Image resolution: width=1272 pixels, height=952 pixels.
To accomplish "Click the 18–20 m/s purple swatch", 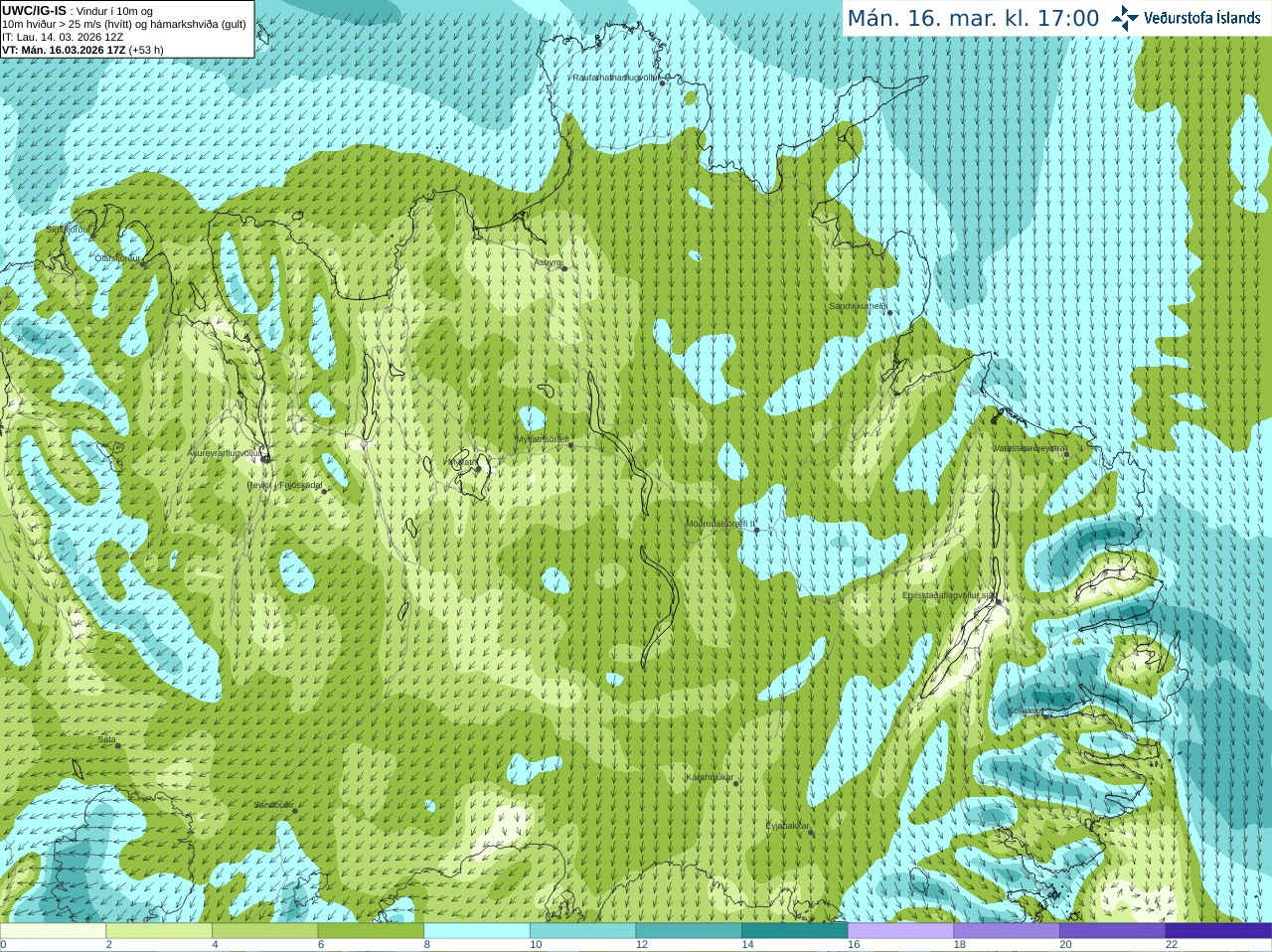I will click(x=1007, y=931).
